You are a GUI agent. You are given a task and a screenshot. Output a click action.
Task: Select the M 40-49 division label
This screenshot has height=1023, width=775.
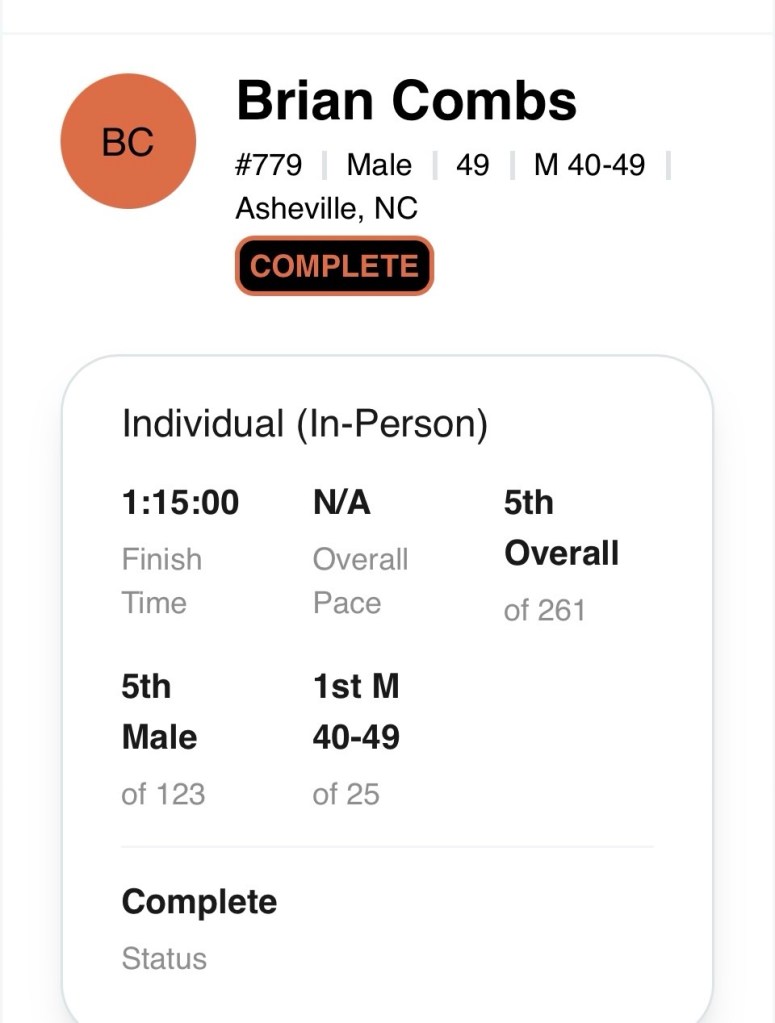(x=589, y=164)
